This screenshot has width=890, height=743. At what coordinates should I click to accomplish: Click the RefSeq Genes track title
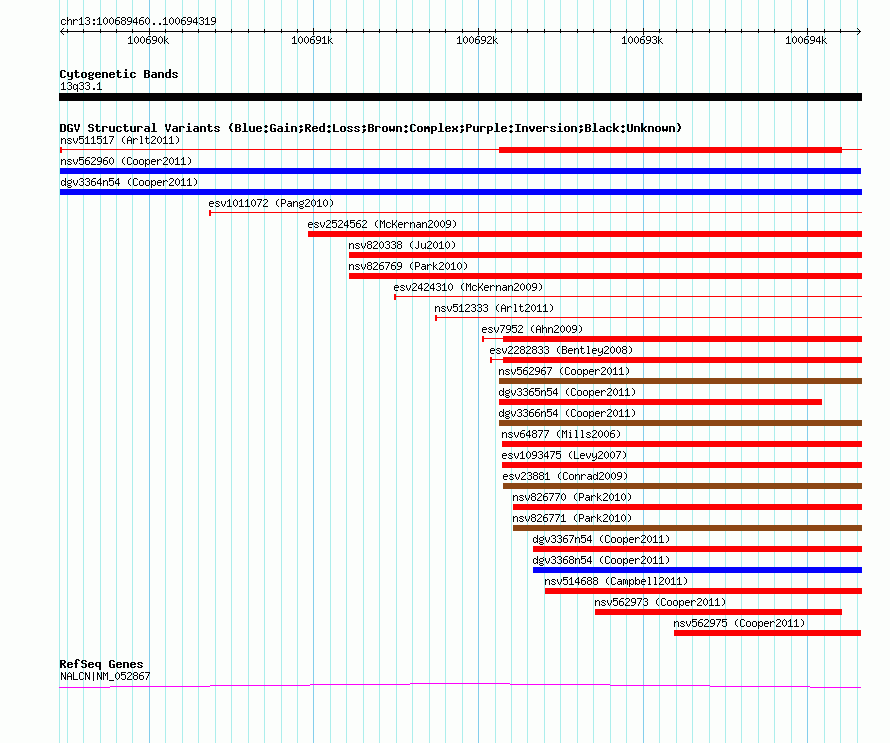[x=101, y=664]
